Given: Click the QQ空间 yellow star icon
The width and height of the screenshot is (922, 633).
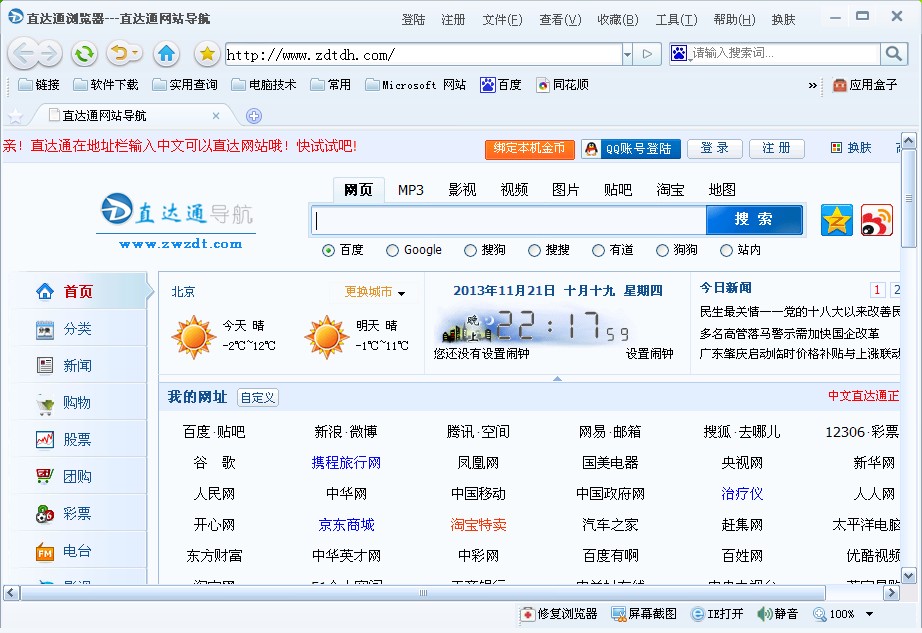Looking at the screenshot, I should tap(837, 220).
